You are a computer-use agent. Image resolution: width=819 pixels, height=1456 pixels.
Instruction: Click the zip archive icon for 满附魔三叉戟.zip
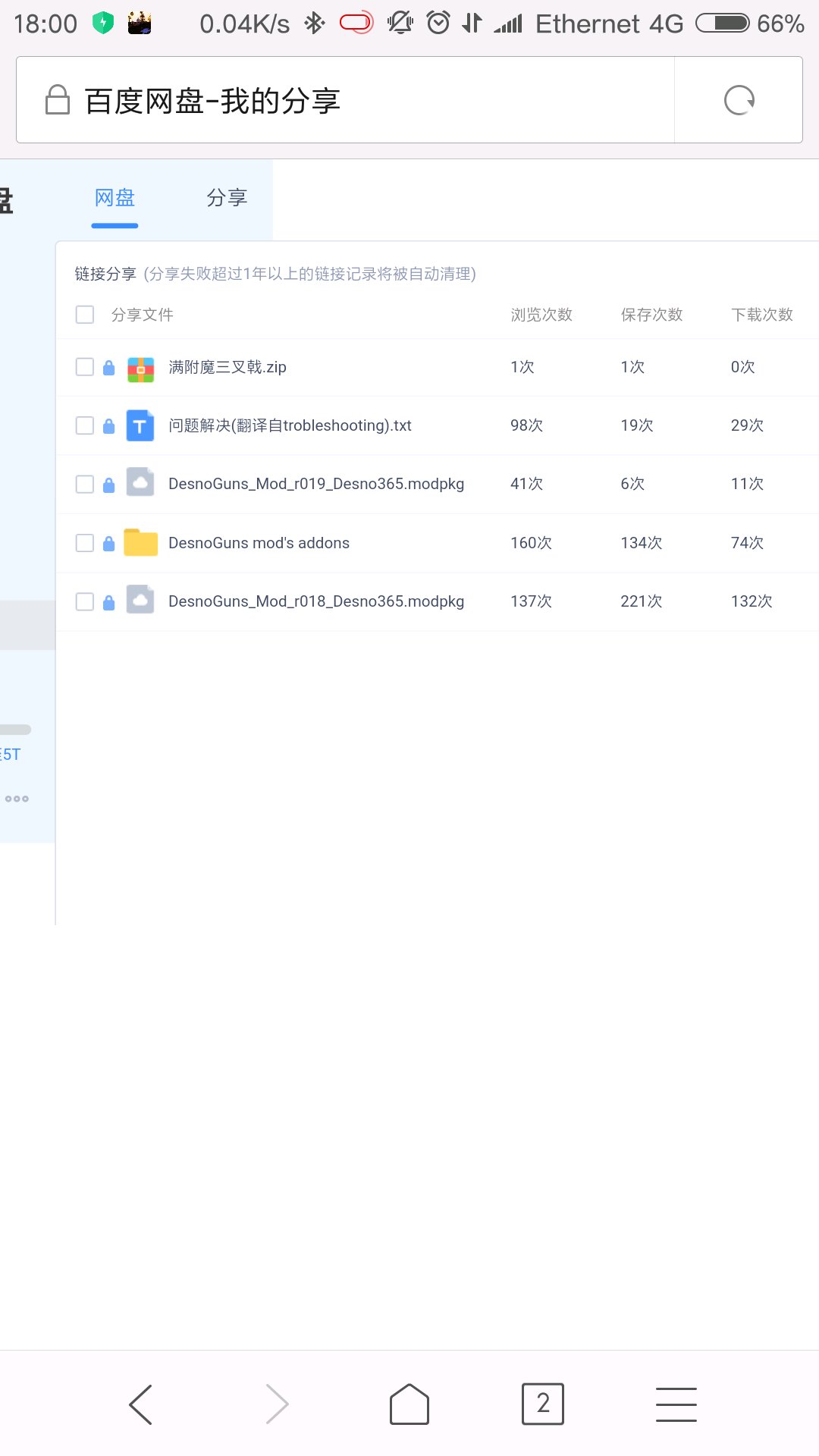click(x=140, y=369)
